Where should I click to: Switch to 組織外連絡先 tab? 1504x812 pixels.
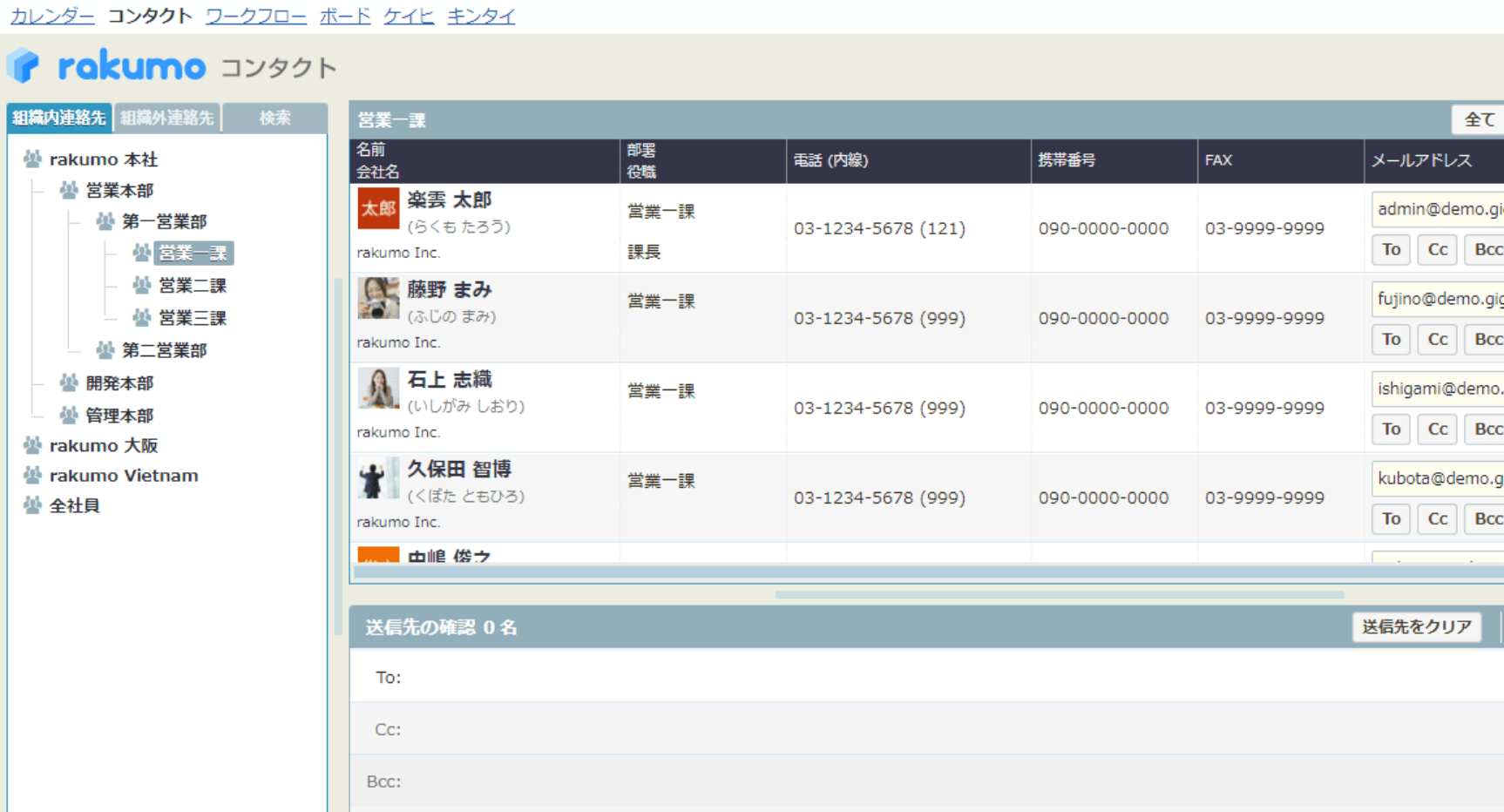(x=167, y=118)
